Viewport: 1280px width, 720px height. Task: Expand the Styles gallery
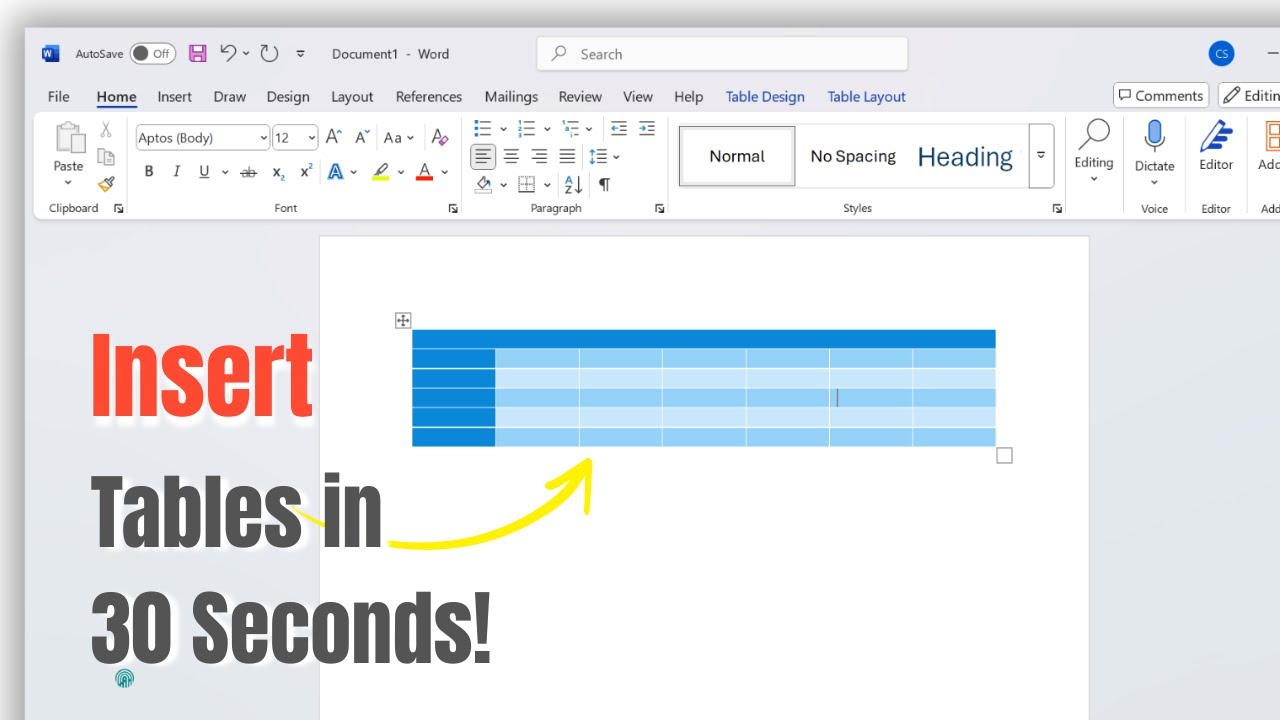(1041, 156)
